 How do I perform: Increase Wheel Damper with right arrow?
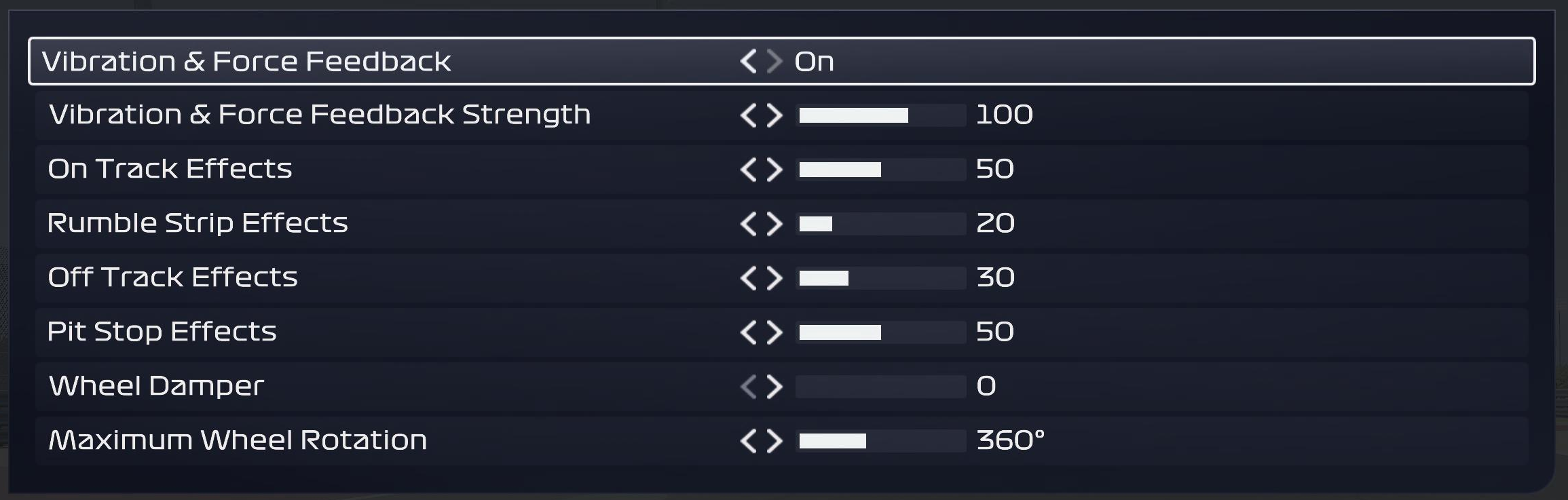774,387
